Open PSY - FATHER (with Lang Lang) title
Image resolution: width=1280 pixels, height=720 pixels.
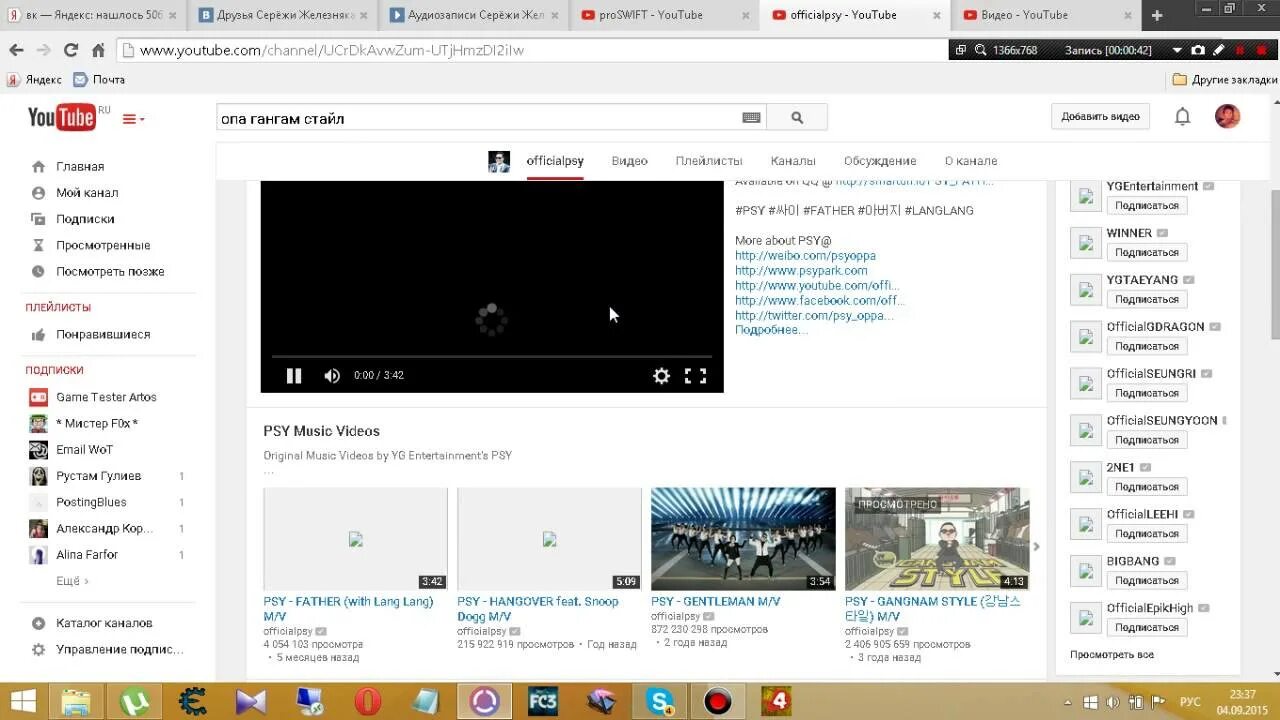[x=348, y=609]
